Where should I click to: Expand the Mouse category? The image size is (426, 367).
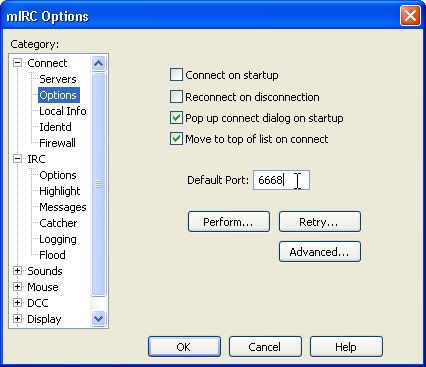(x=17, y=287)
